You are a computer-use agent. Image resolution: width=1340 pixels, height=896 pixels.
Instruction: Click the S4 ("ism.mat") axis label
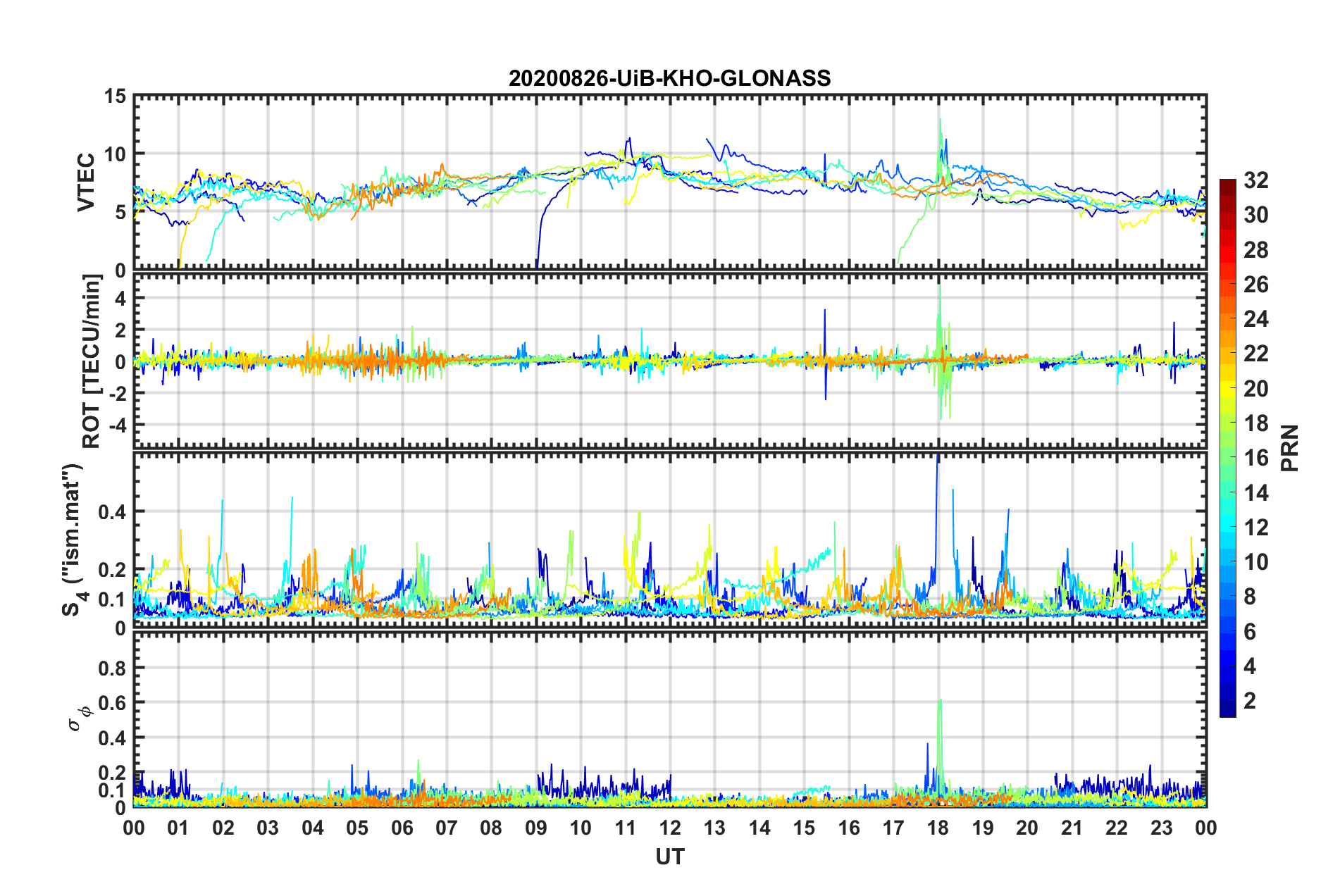pos(75,540)
